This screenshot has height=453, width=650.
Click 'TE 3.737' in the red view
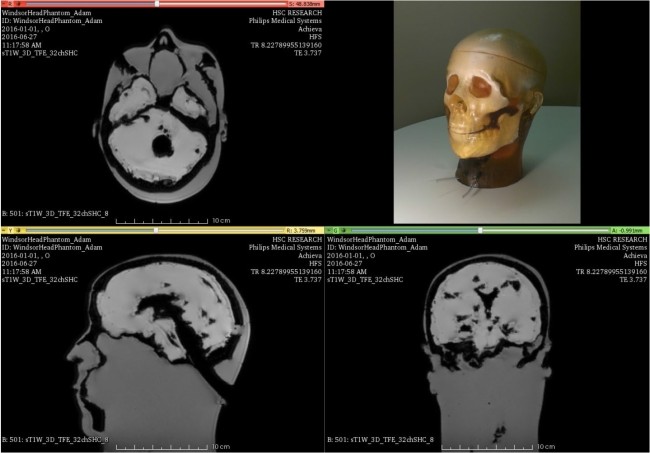click(308, 53)
